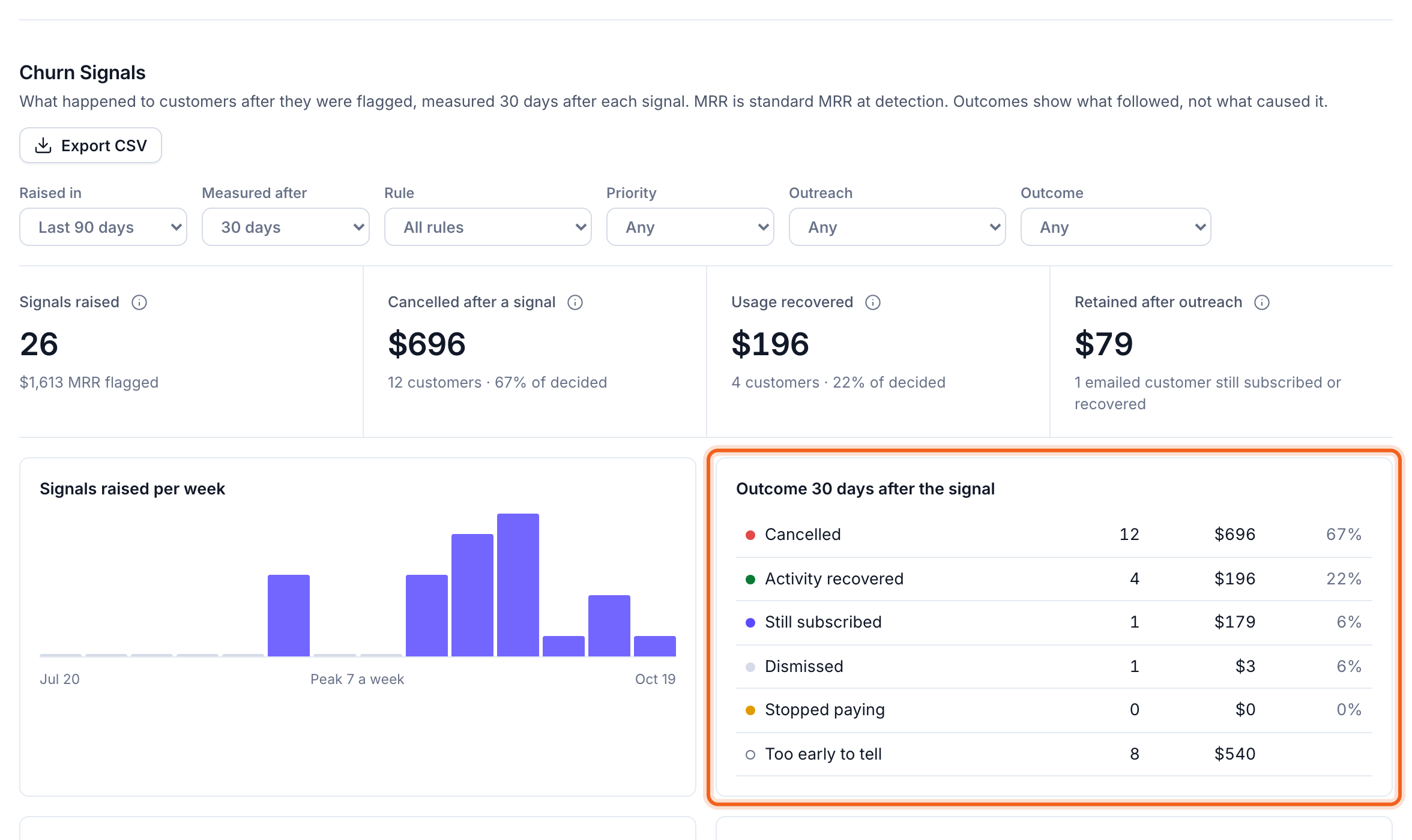1412x840 pixels.
Task: Click the 26 signals raised value
Action: [x=39, y=344]
